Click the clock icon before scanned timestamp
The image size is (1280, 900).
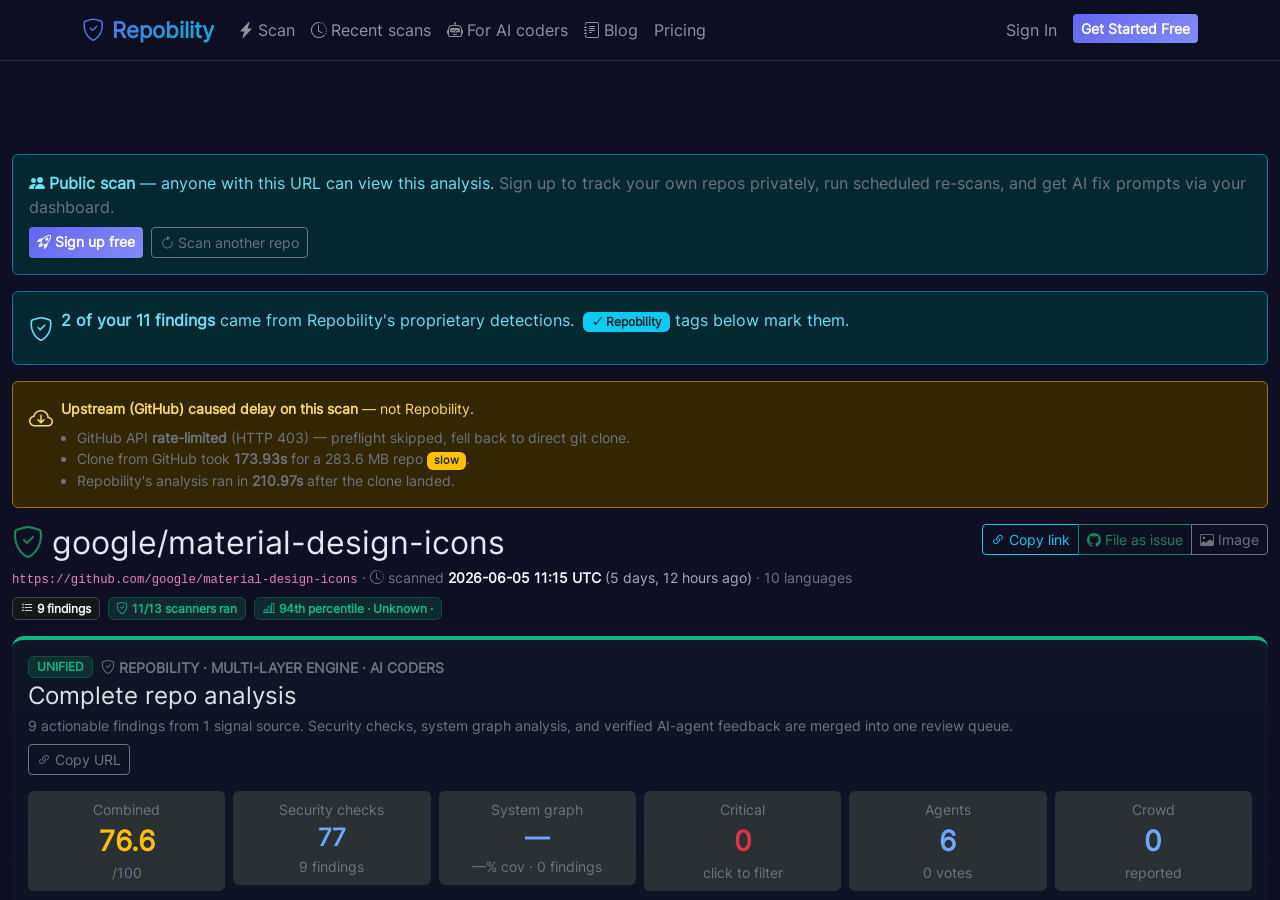tap(377, 578)
